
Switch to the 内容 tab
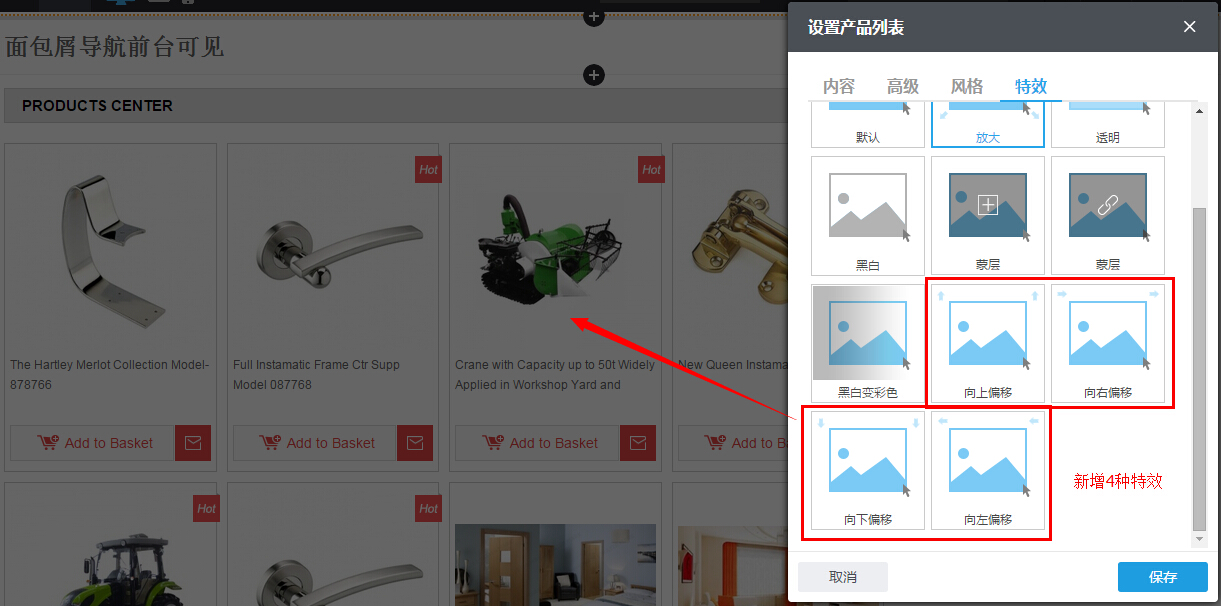coord(839,86)
